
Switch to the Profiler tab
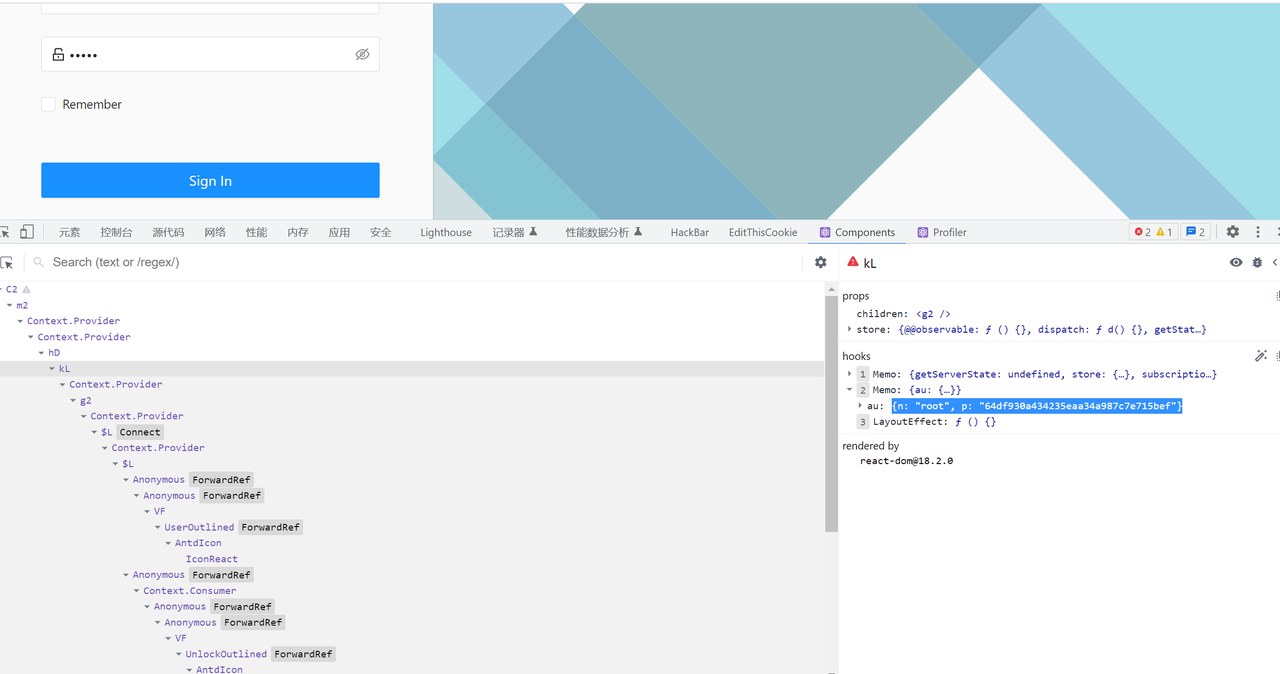[x=942, y=232]
